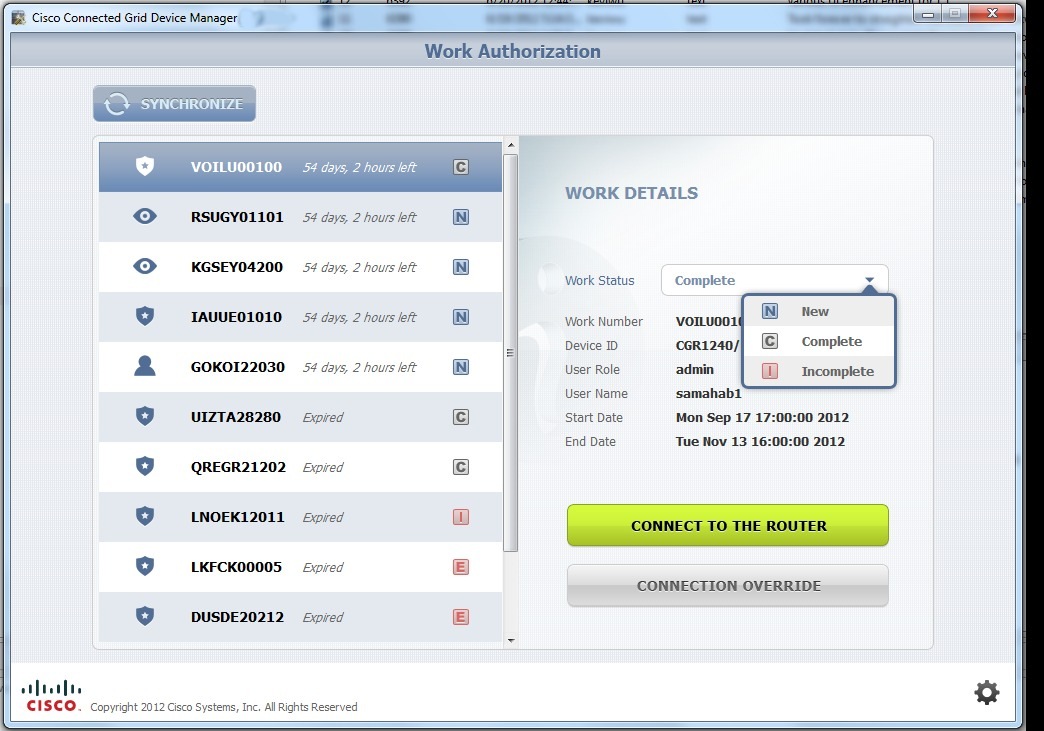Click the End Date value Tue Nov 13

pos(760,441)
